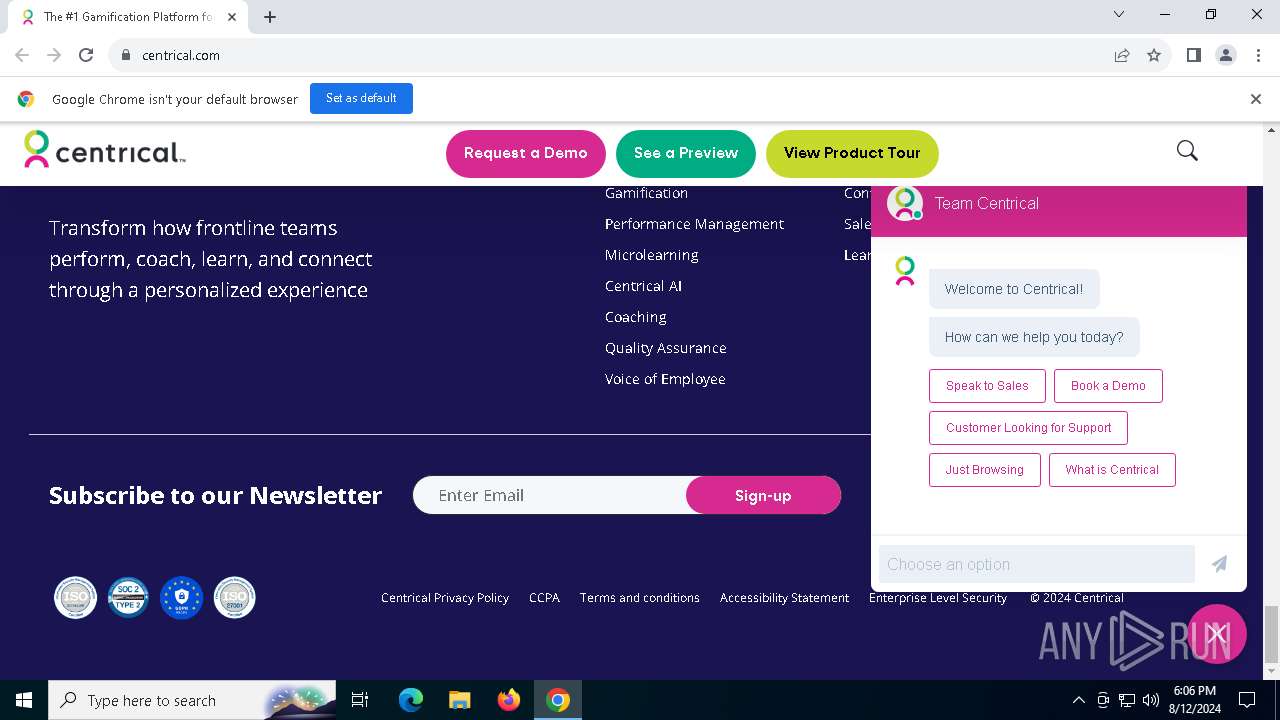Open Accessibility Statement link

coord(784,598)
